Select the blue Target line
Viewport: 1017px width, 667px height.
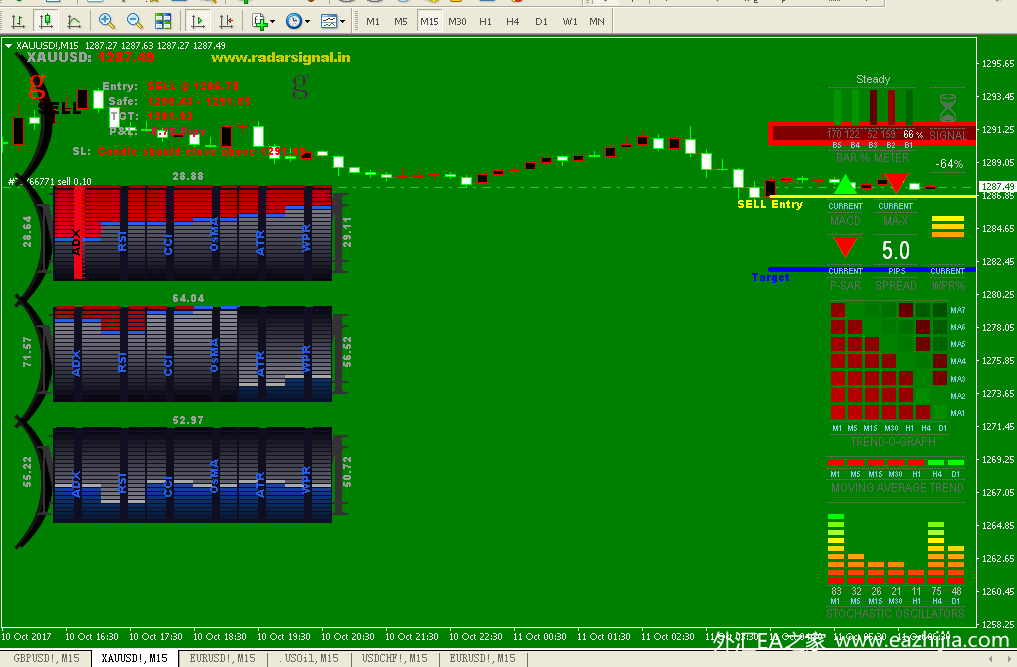pyautogui.click(x=872, y=269)
